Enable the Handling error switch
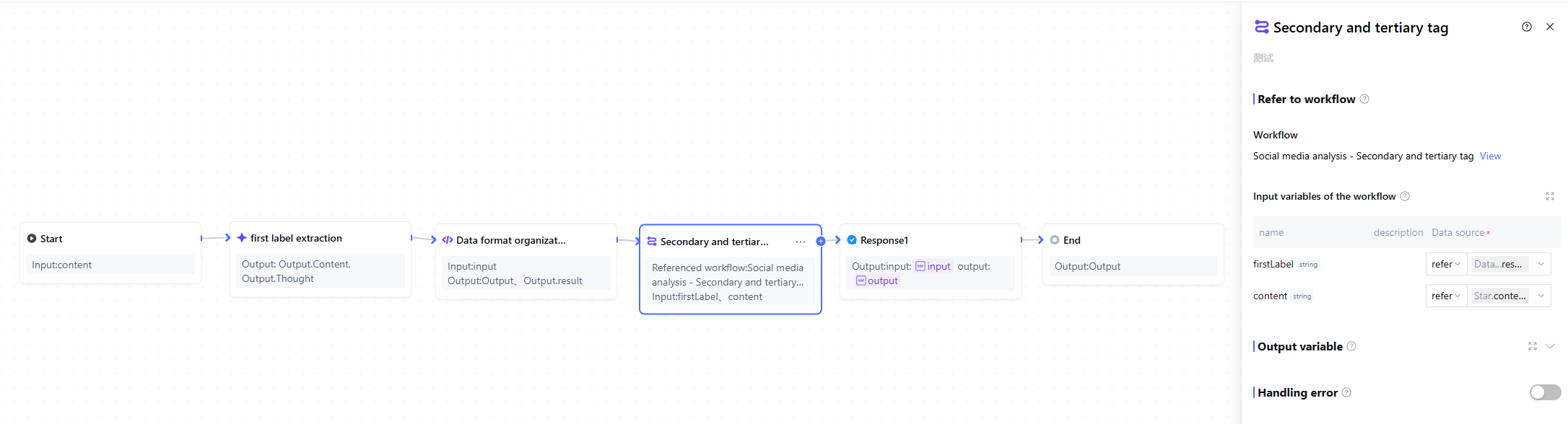 1545,392
